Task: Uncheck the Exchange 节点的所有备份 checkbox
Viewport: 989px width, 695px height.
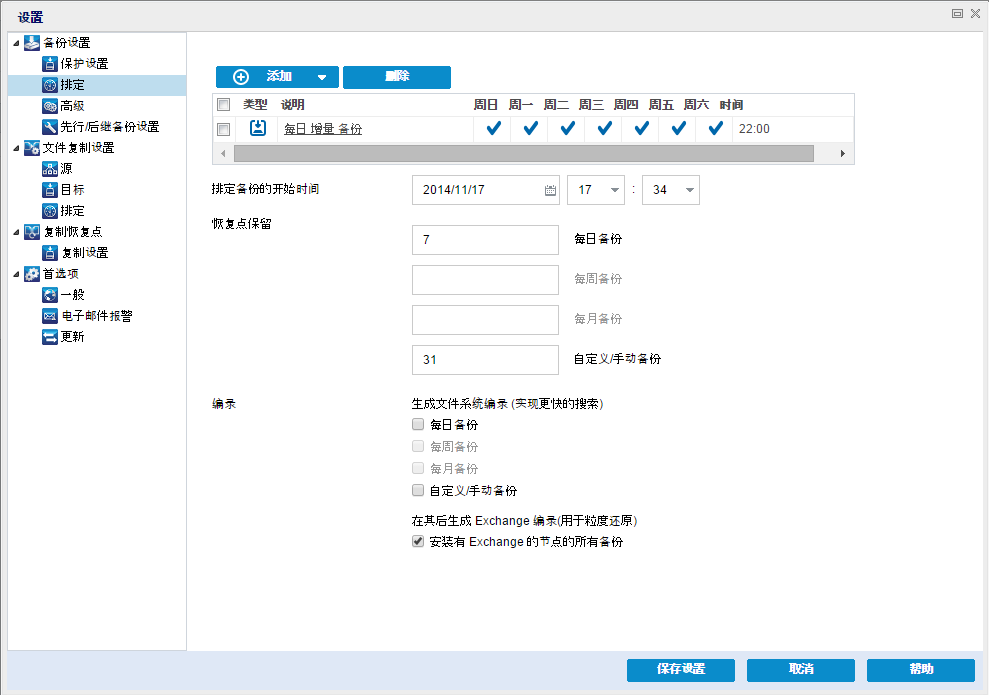Action: point(418,542)
